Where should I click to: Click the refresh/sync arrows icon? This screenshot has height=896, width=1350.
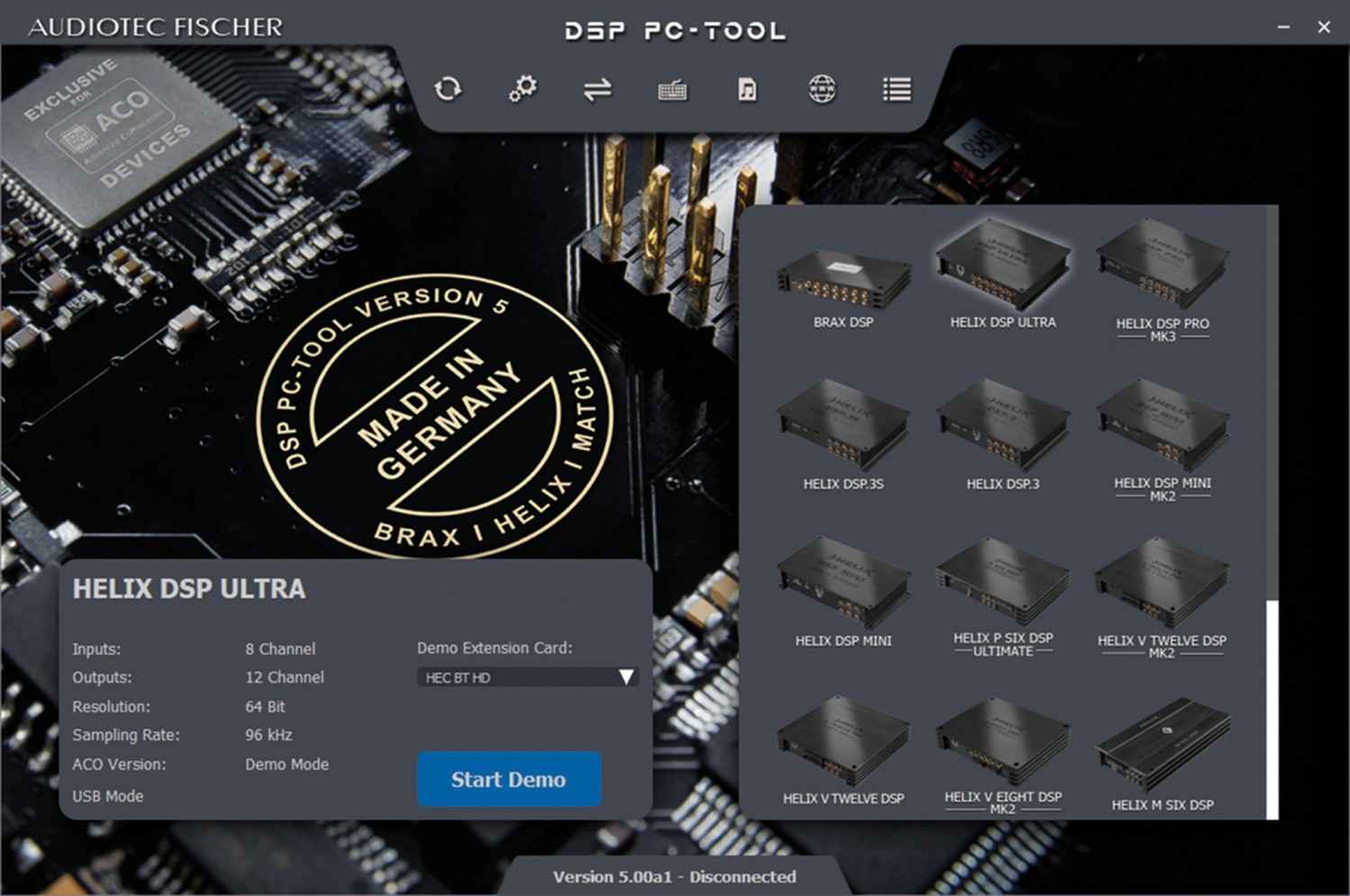click(447, 89)
